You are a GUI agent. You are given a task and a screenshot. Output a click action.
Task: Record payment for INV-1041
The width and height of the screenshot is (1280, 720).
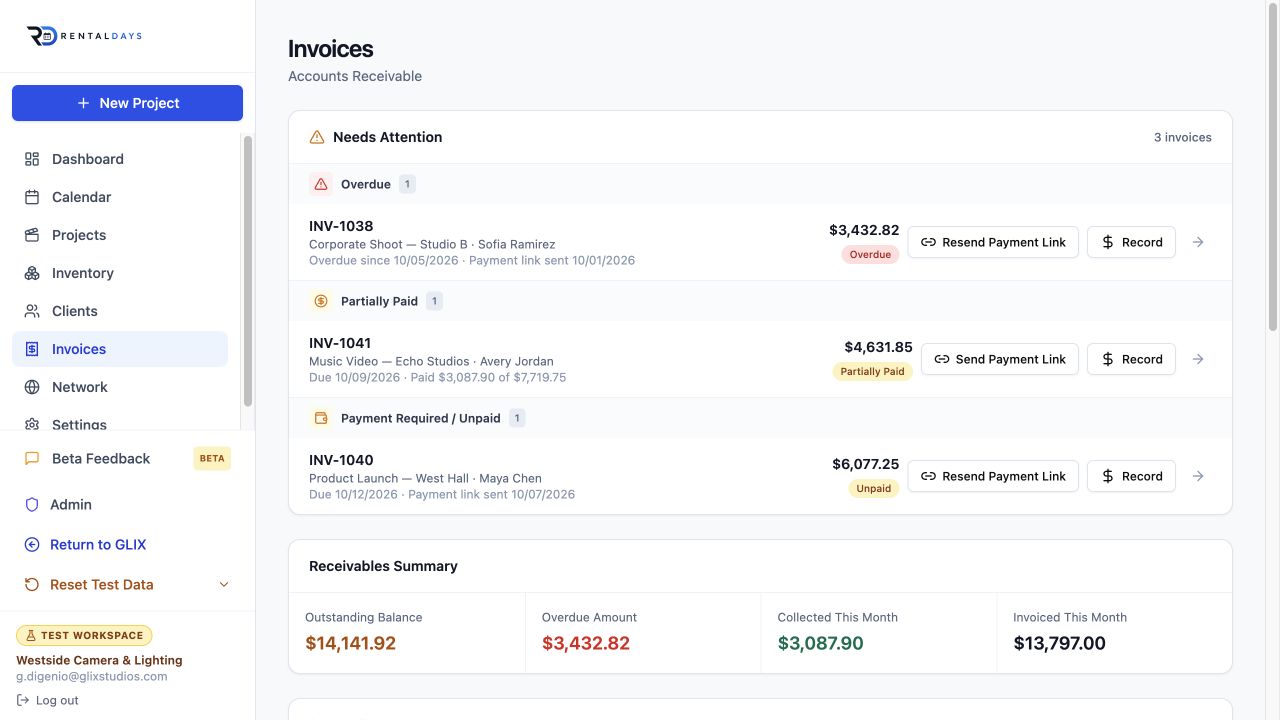1131,359
